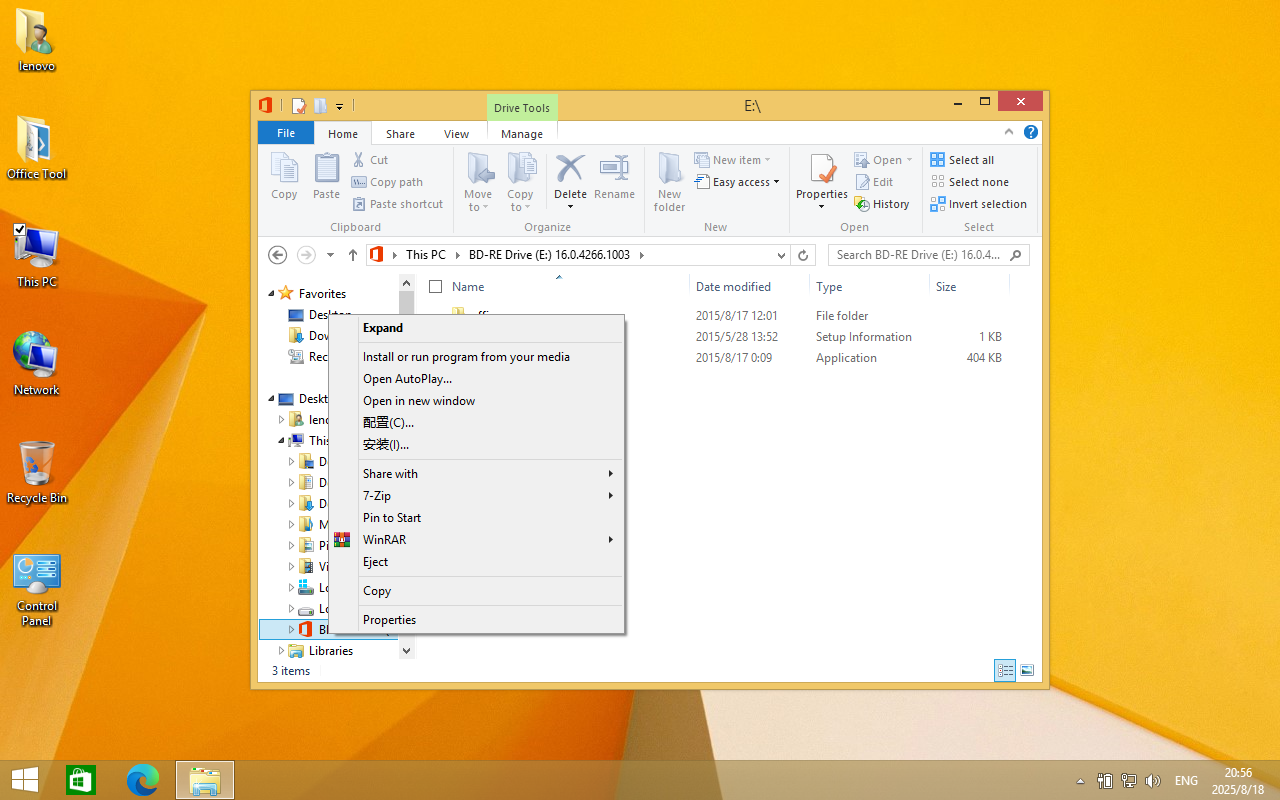Expand the Libraries tree node

281,651
